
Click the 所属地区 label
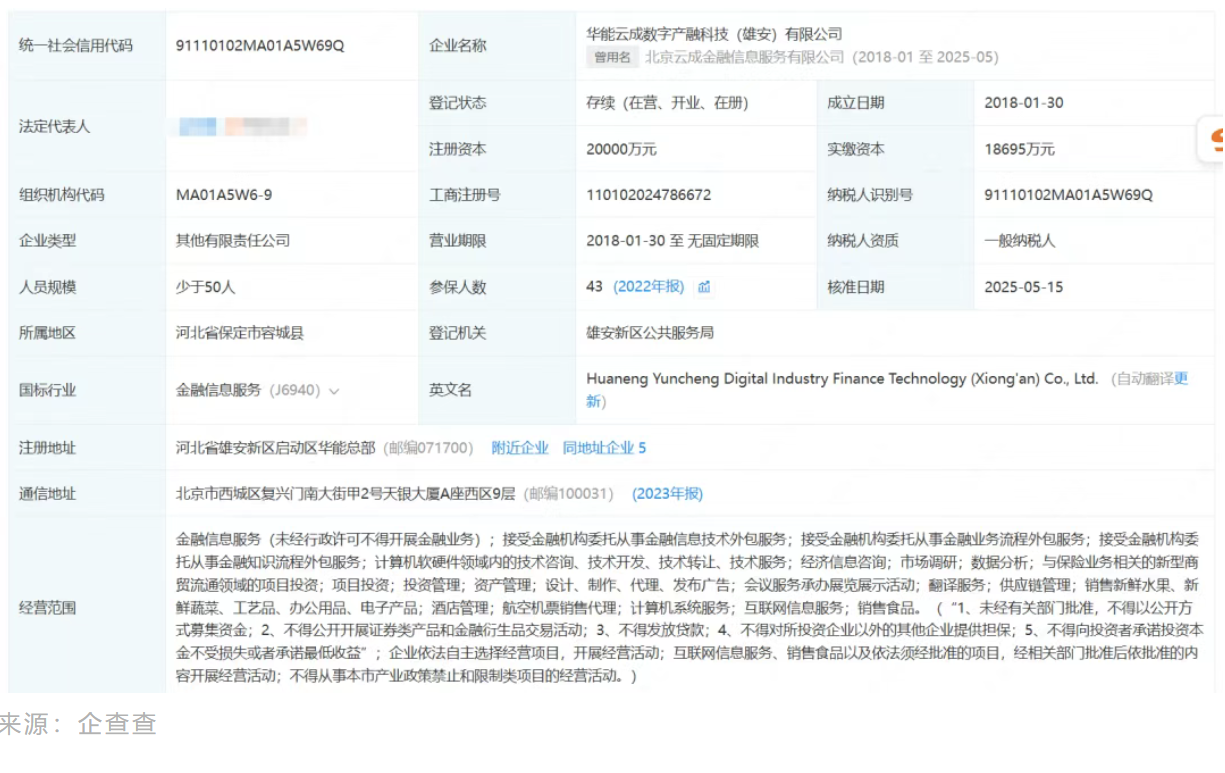coord(47,333)
